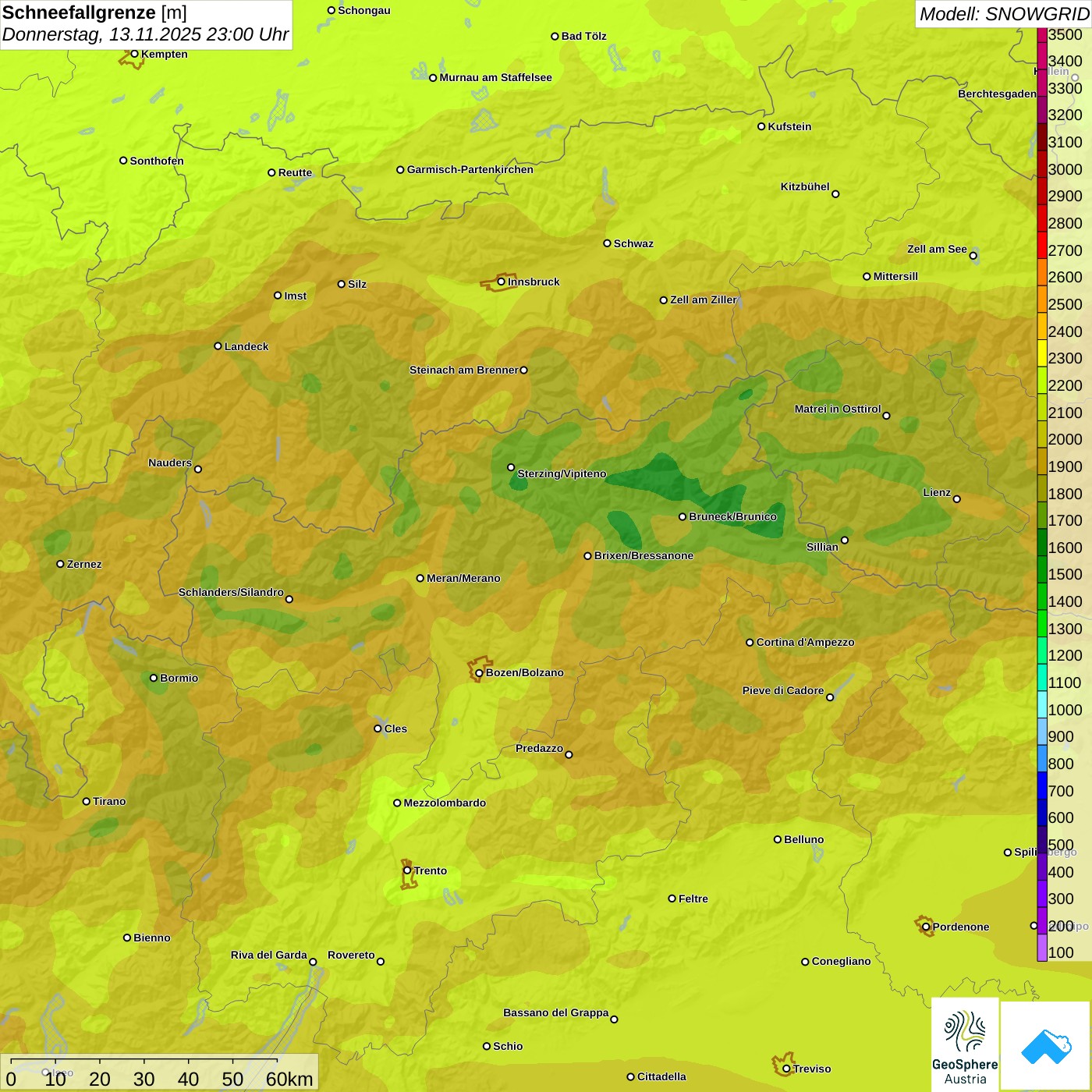Click the Trento city marker
Image resolution: width=1092 pixels, height=1092 pixels.
point(407,870)
